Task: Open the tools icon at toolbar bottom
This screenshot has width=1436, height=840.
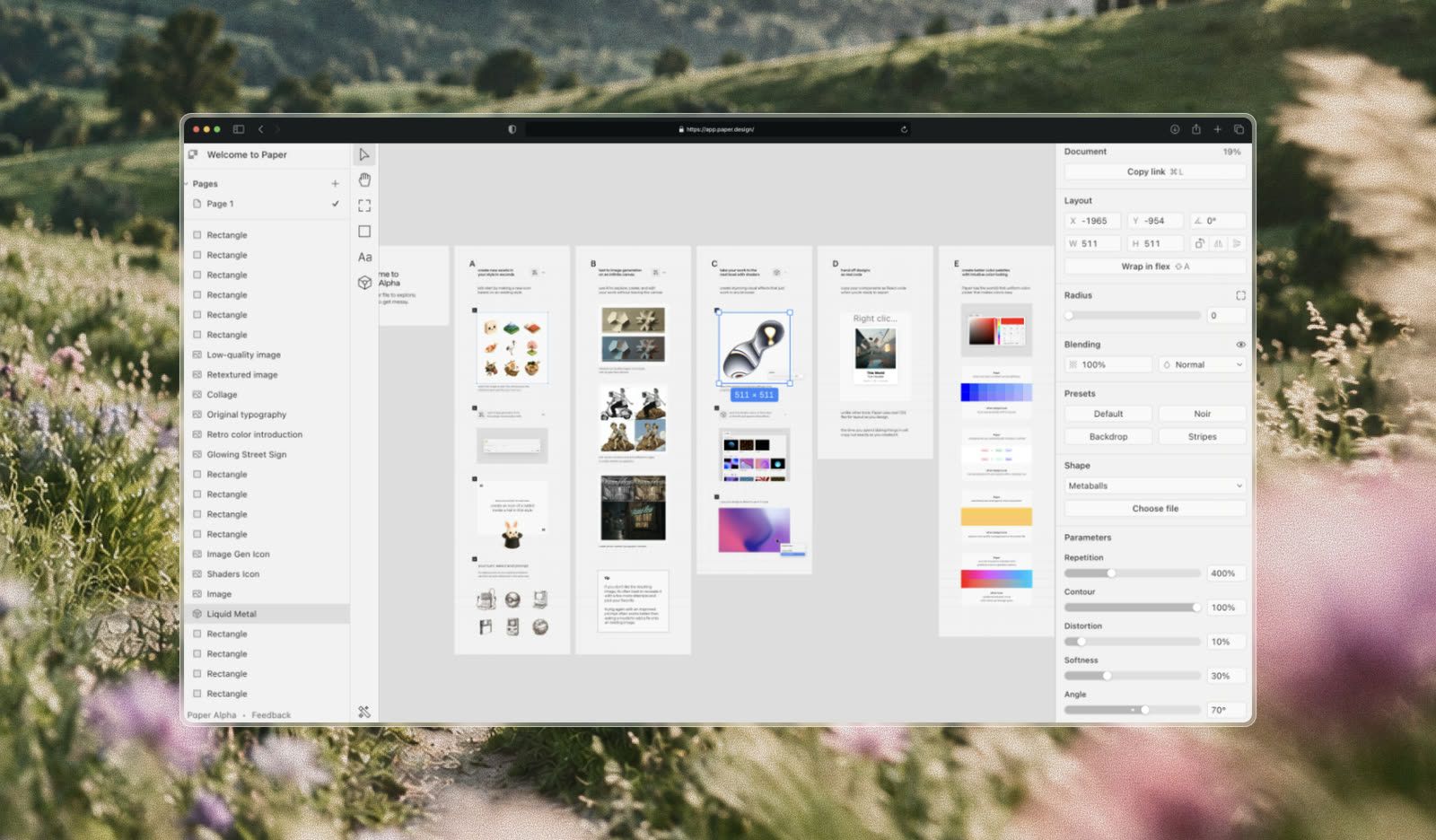Action: 364,712
